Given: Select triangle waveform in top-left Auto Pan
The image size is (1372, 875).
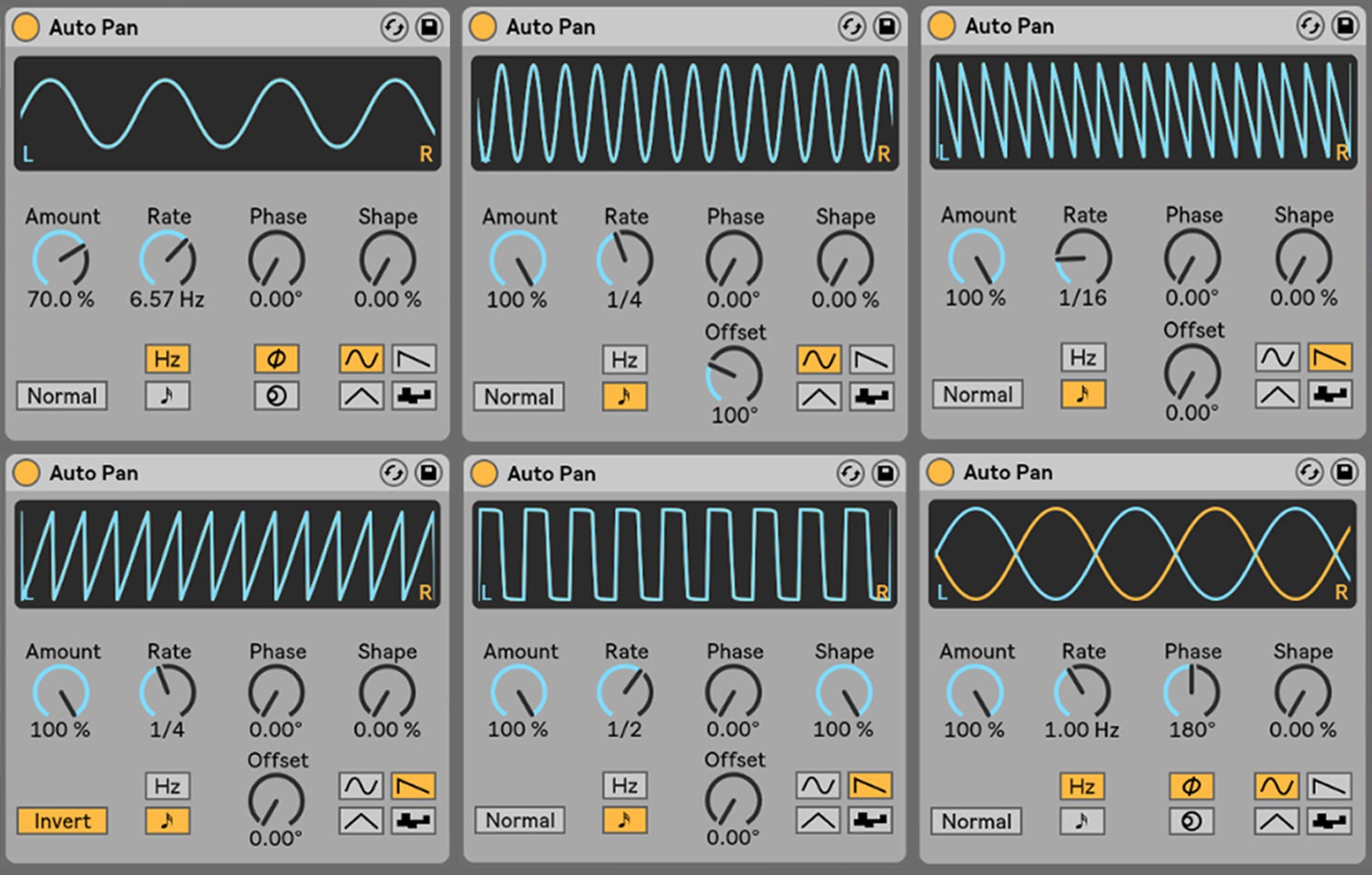Looking at the screenshot, I should coord(361,396).
